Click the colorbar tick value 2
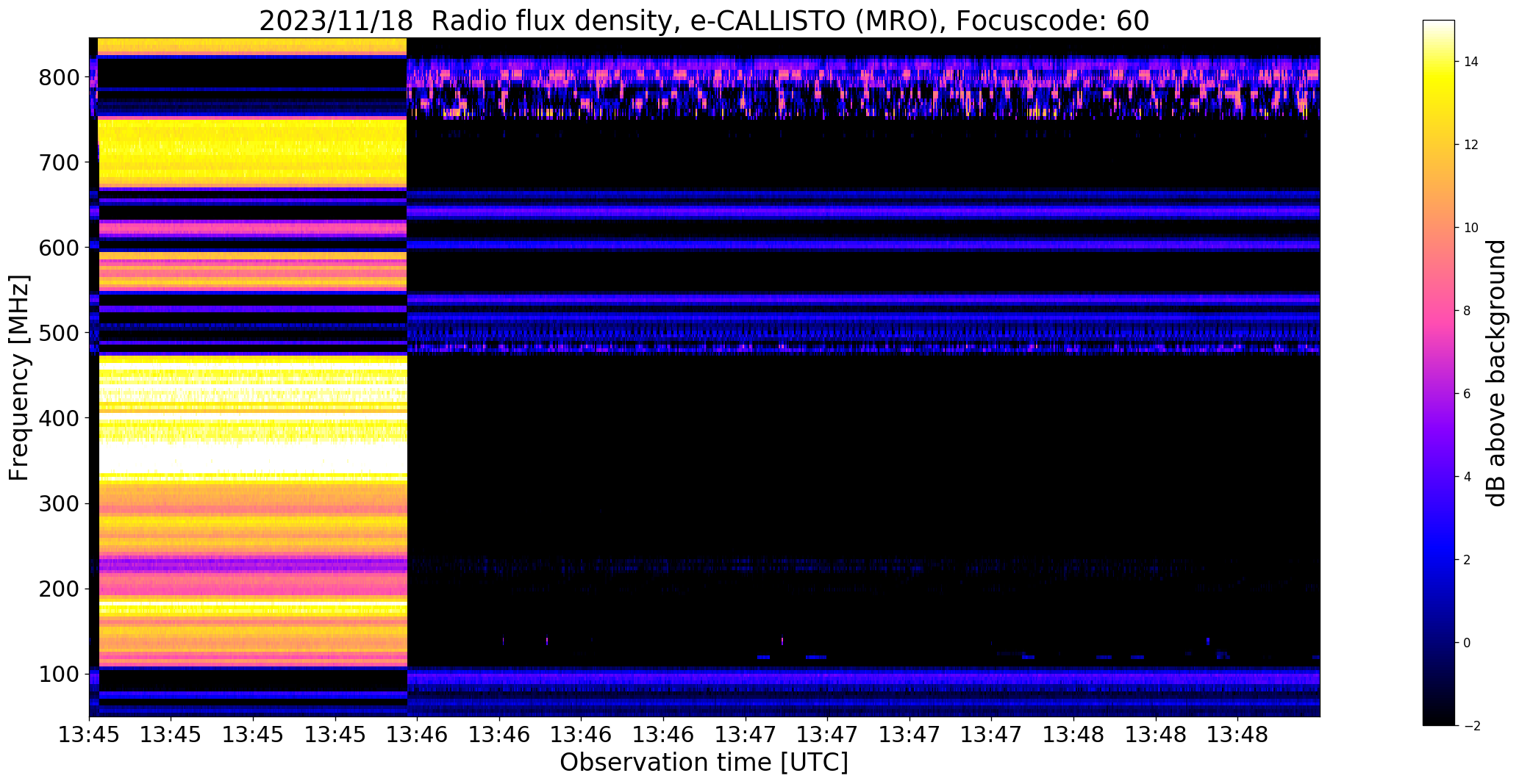The height and width of the screenshot is (784, 1519). (x=1467, y=560)
